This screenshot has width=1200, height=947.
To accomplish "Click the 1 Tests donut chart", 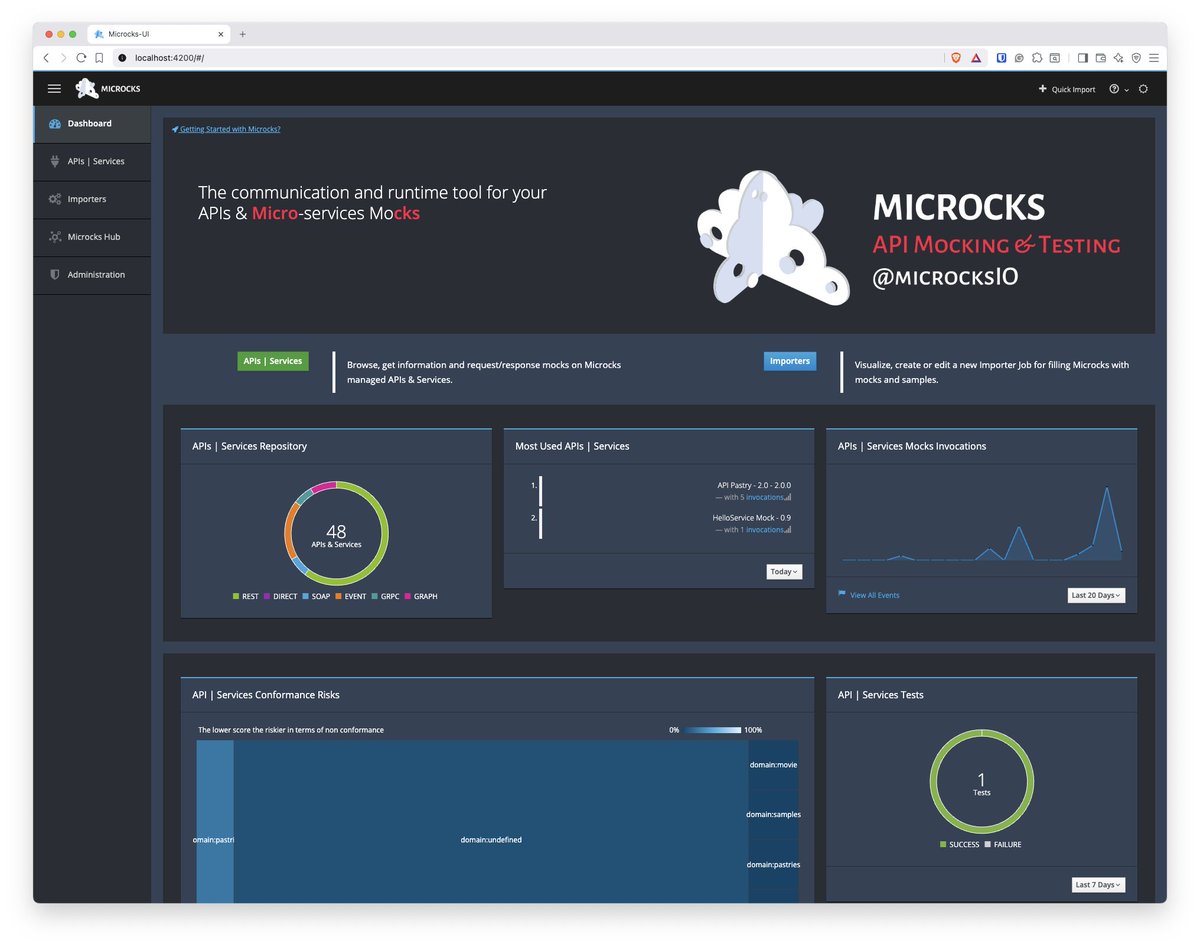I will (x=982, y=782).
